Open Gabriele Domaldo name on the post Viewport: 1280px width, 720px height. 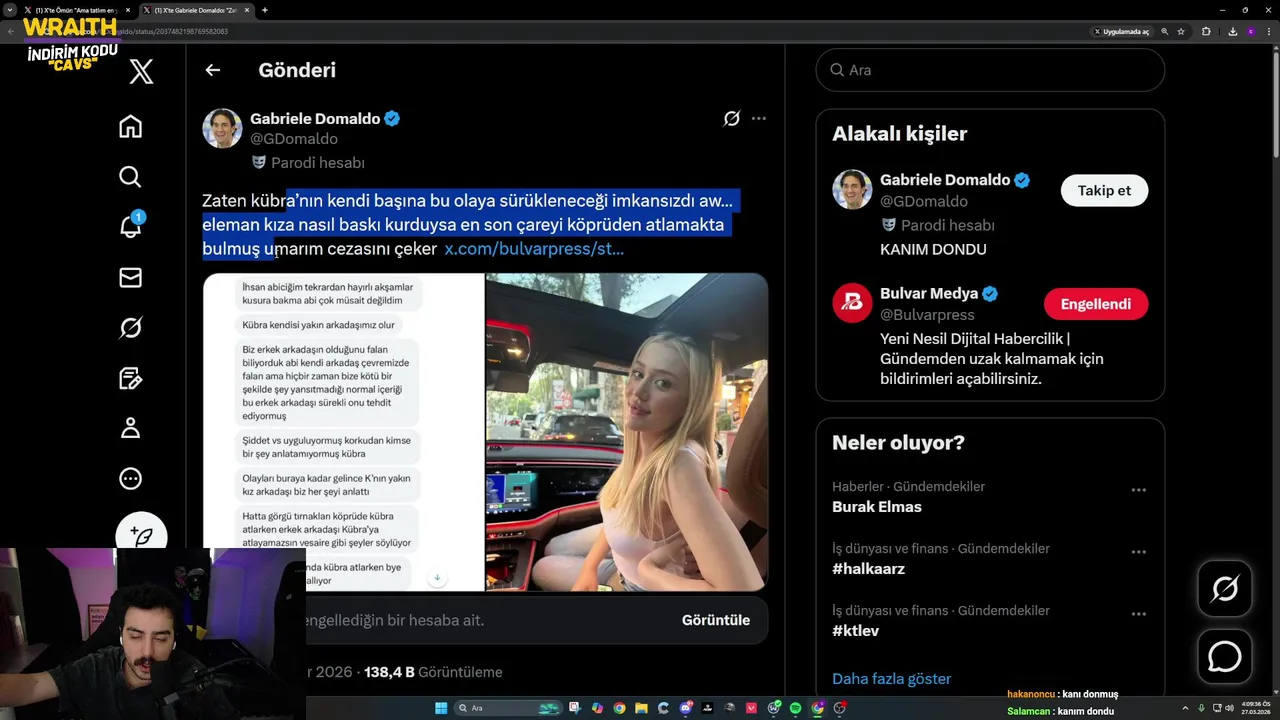(315, 118)
